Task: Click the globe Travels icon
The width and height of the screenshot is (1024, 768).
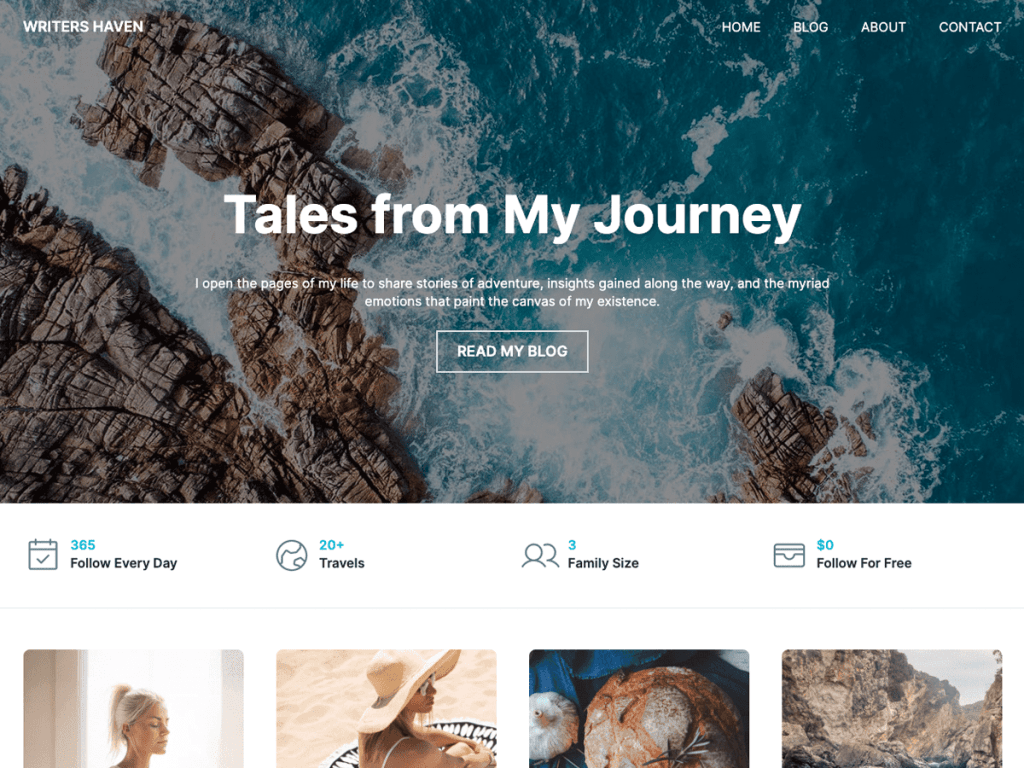Action: click(291, 555)
